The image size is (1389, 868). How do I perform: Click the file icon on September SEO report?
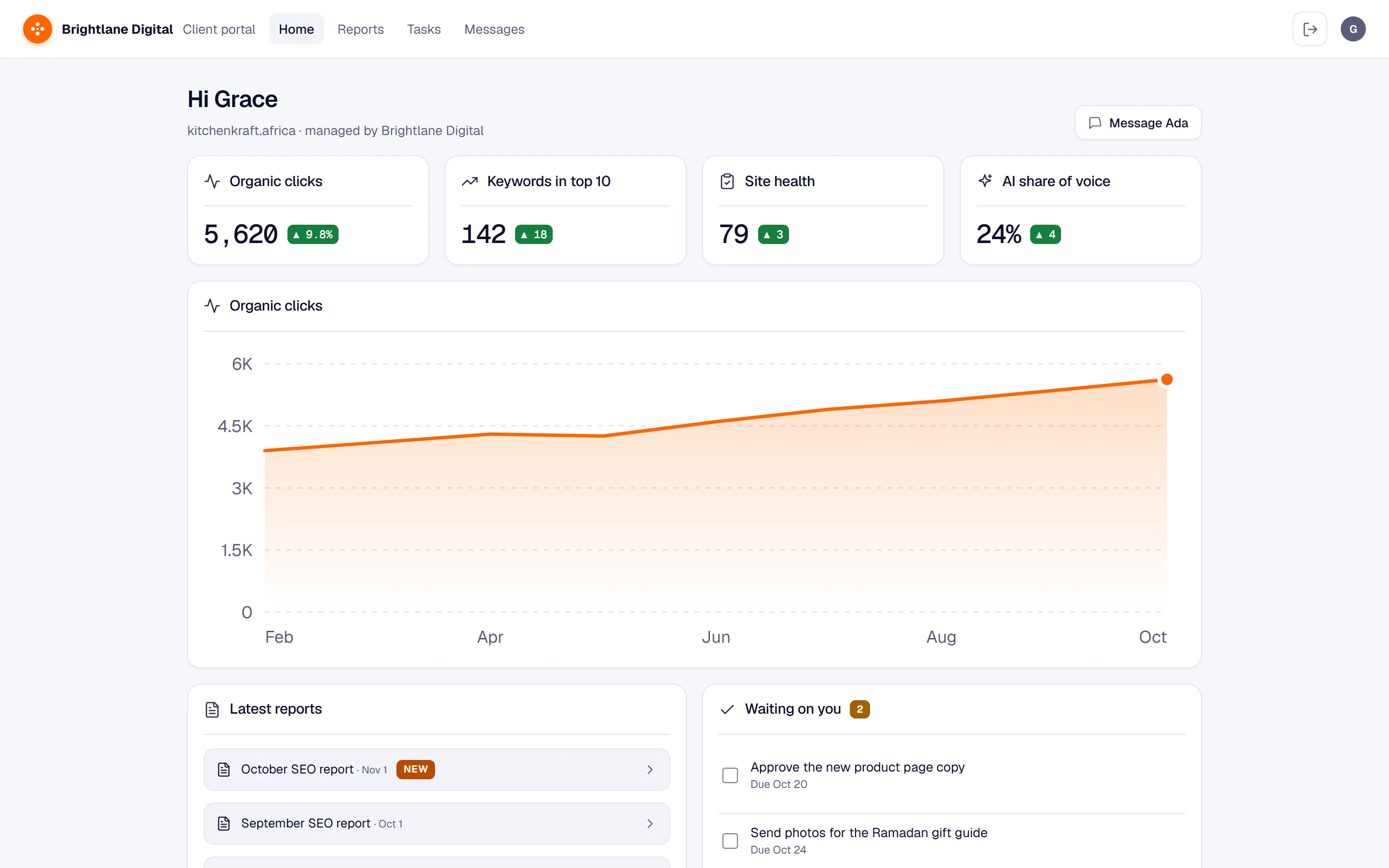tap(224, 823)
